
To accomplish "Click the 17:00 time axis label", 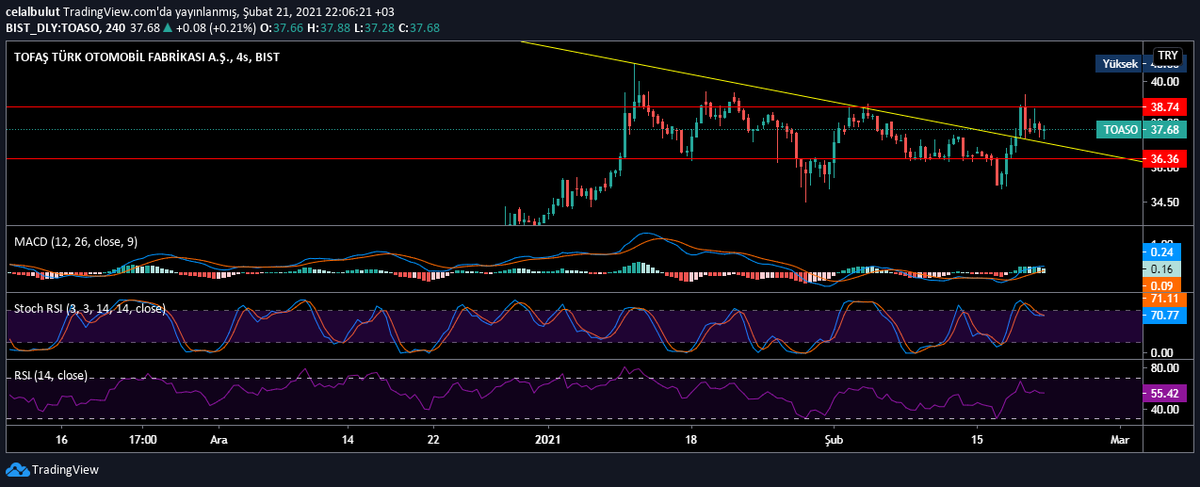I will point(144,438).
